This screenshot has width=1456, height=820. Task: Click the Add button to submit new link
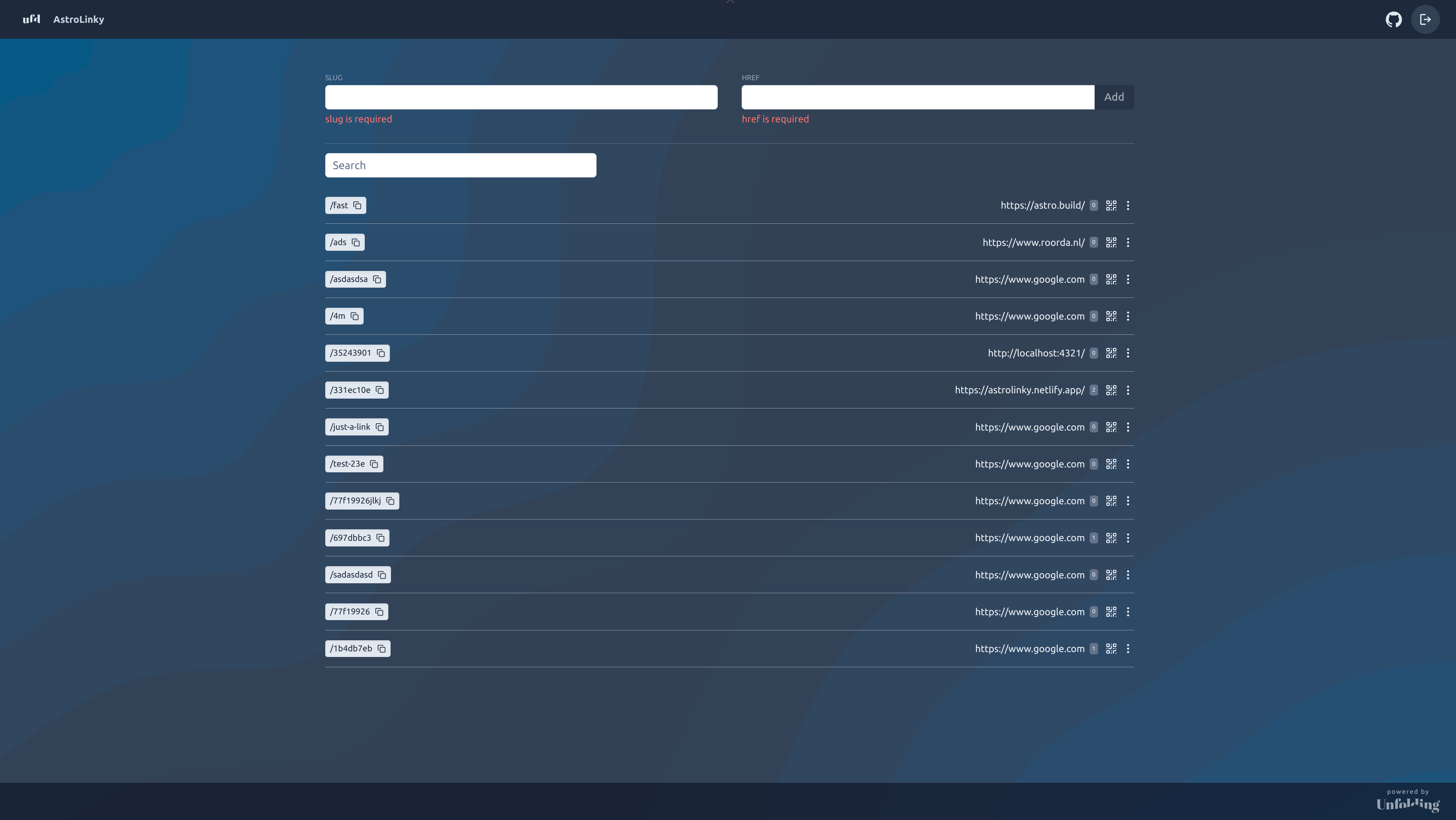(x=1114, y=97)
